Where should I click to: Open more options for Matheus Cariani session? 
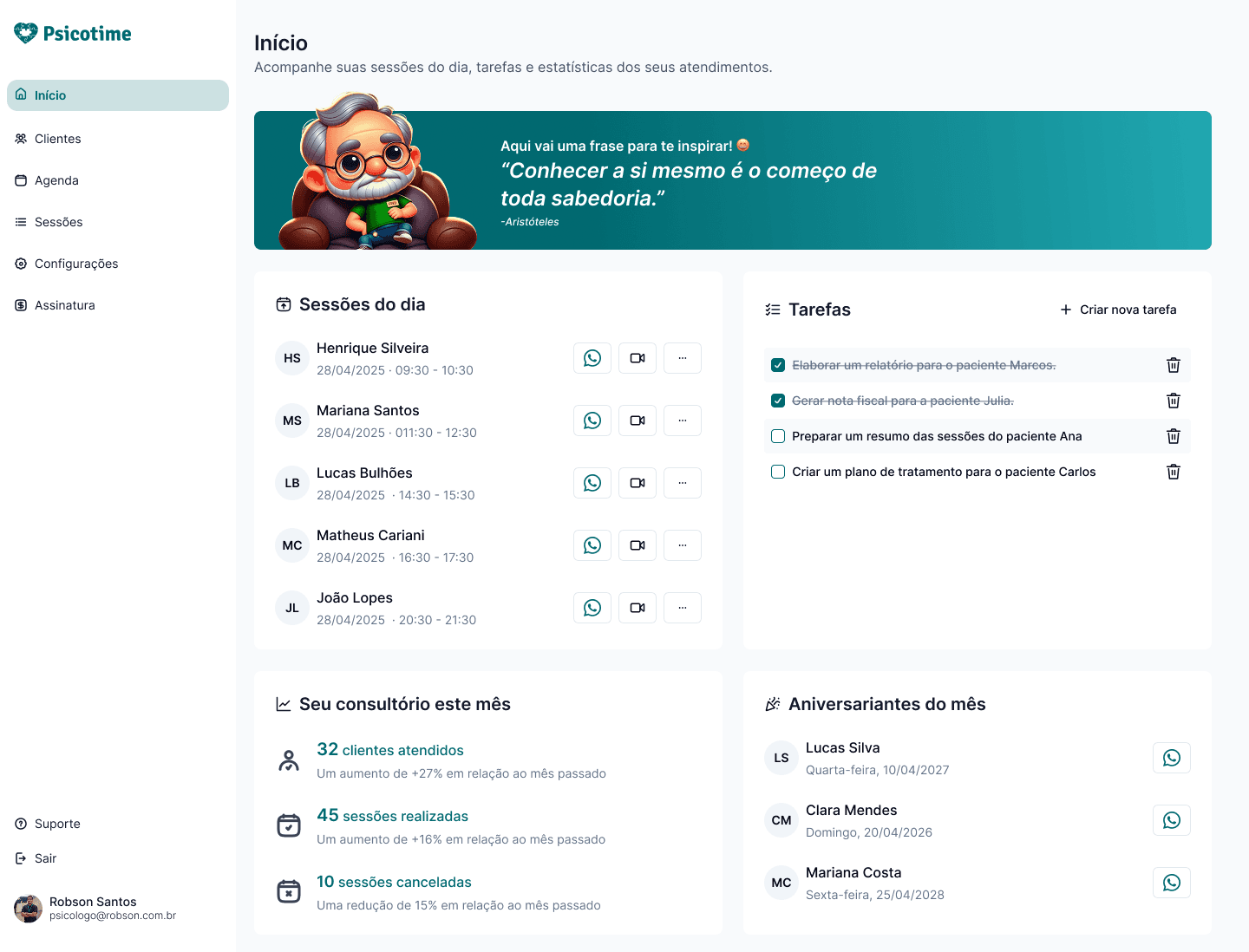pos(683,545)
